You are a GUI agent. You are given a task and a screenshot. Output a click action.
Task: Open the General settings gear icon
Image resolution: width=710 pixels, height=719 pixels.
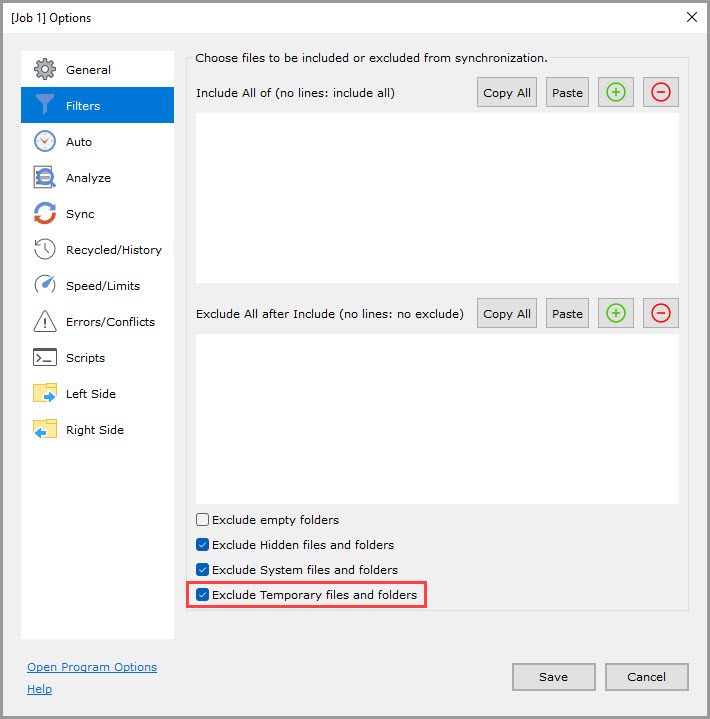point(45,70)
